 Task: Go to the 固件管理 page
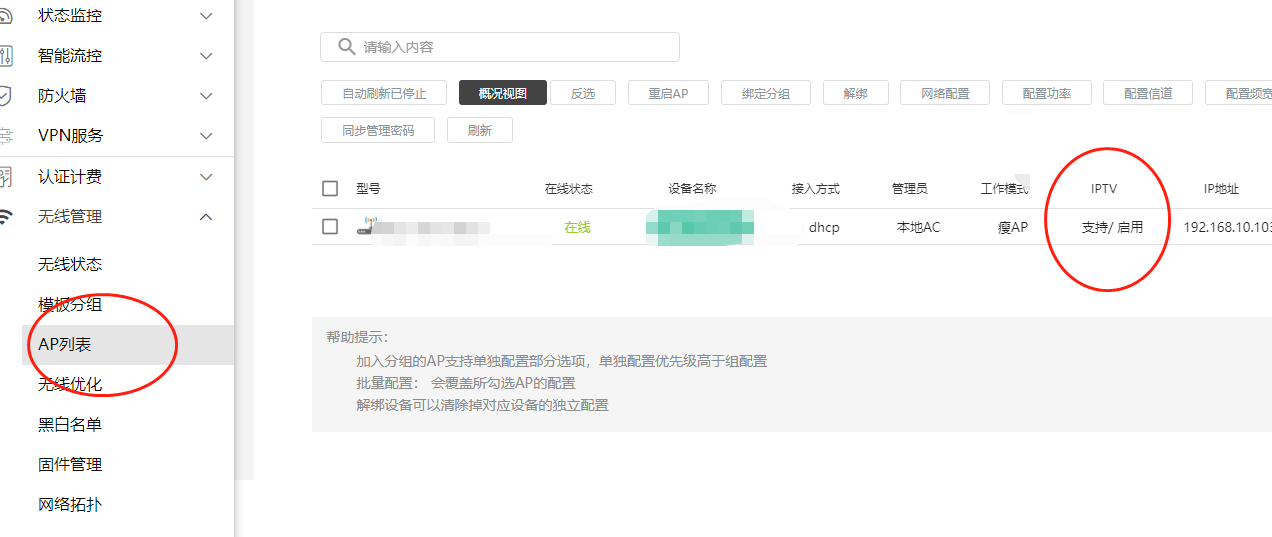[x=70, y=464]
